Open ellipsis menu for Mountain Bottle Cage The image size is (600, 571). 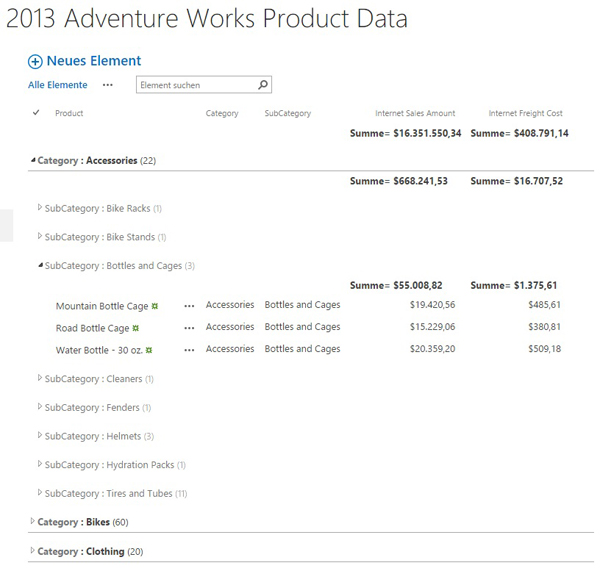189,306
